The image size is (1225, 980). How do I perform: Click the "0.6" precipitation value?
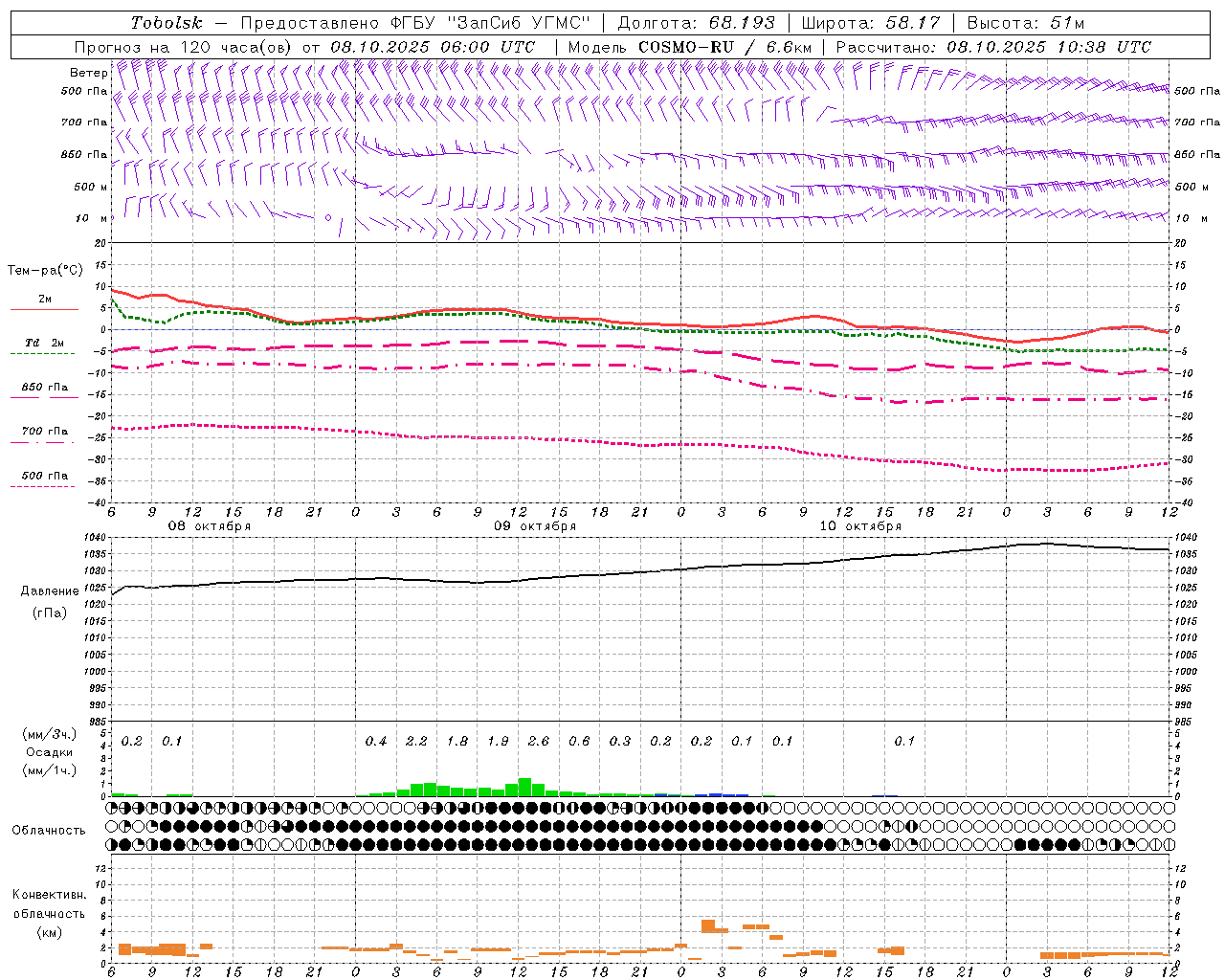(579, 741)
